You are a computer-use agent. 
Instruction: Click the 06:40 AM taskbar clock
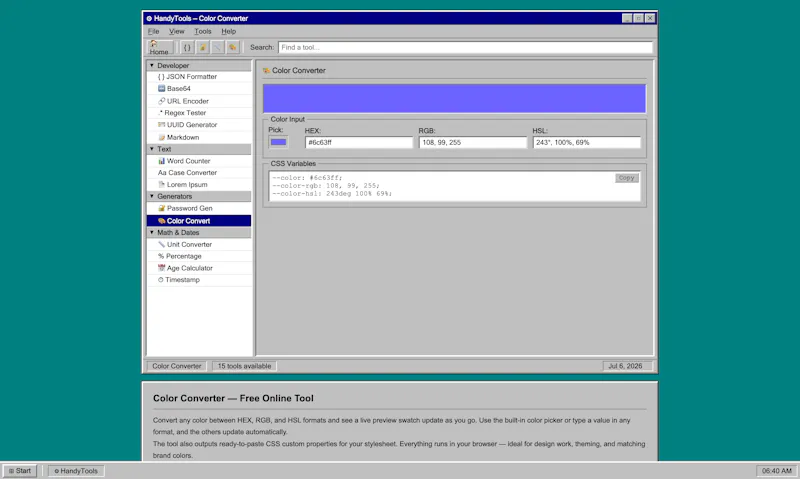click(777, 471)
